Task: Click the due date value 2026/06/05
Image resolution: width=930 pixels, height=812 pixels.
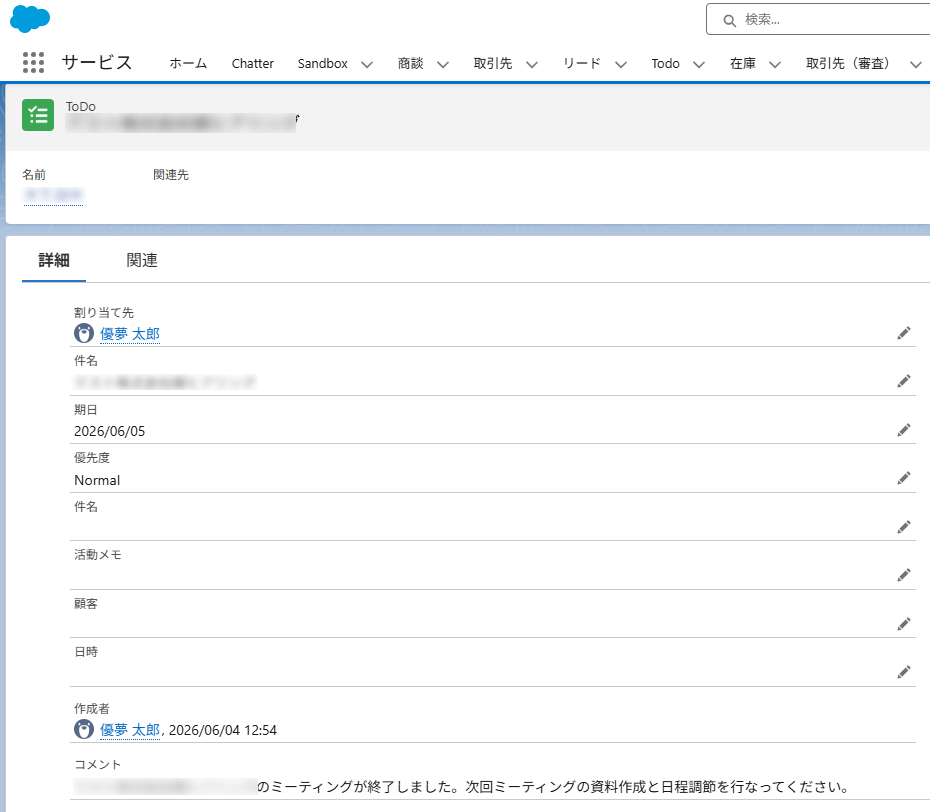Action: click(x=110, y=431)
